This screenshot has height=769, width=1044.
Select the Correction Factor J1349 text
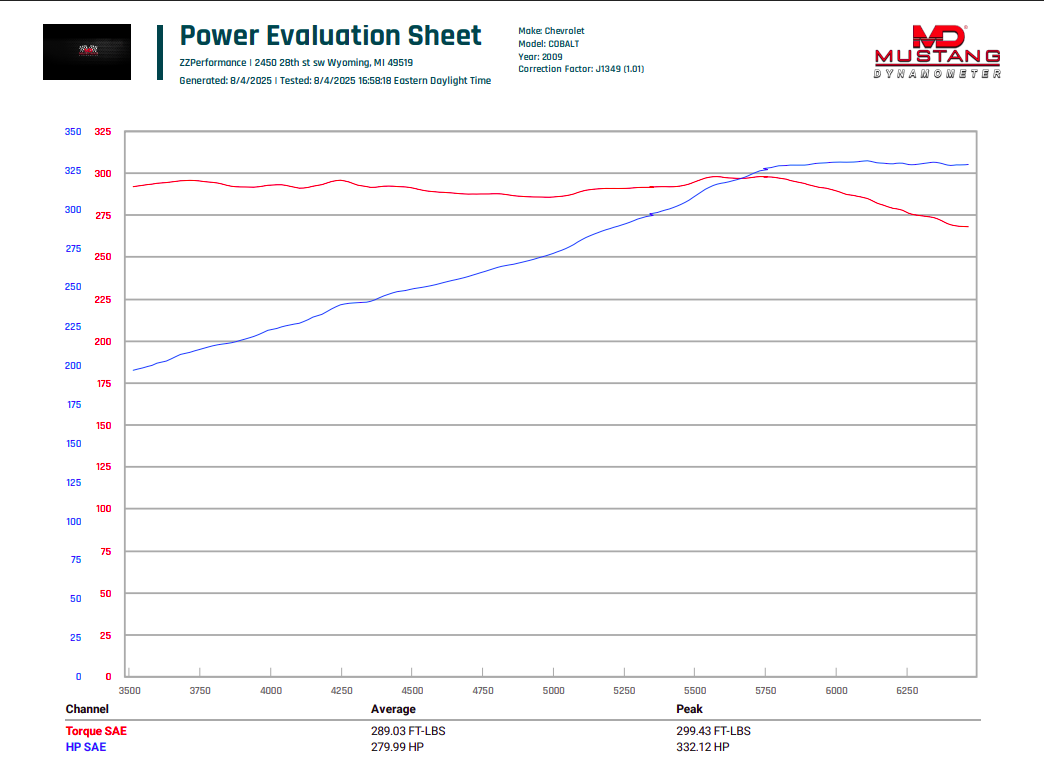coord(581,69)
